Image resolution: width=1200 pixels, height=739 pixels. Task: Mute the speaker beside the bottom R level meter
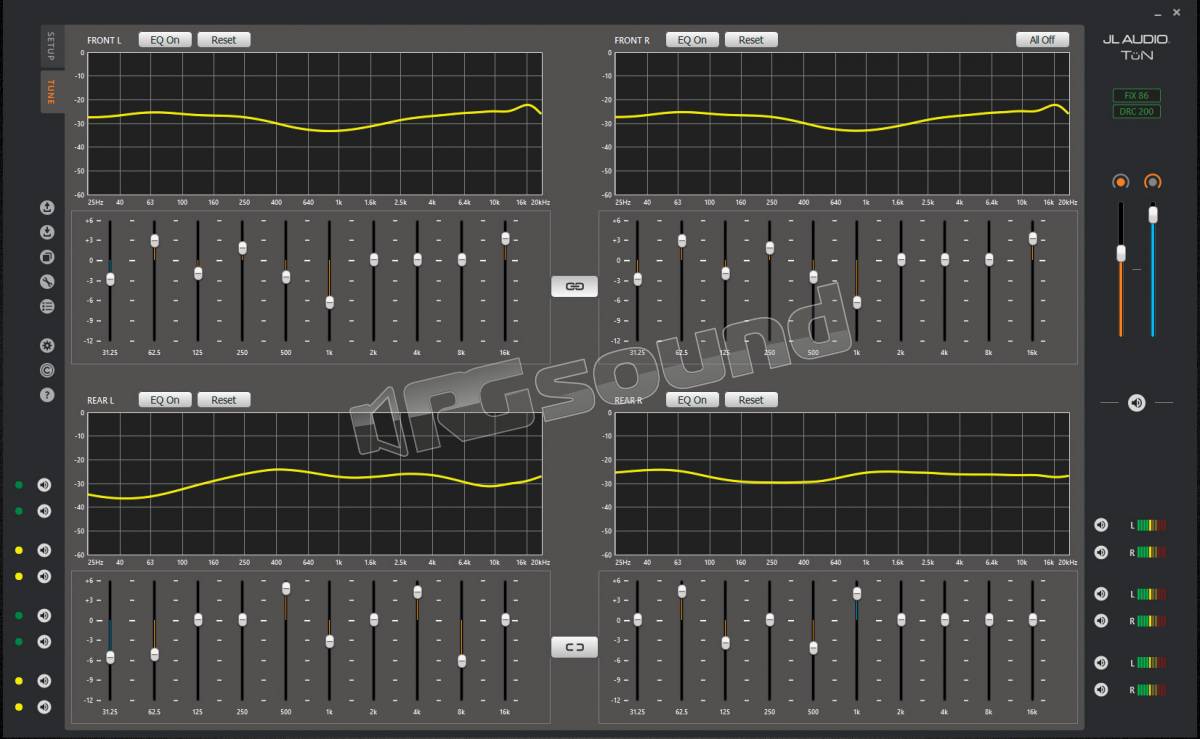tap(1101, 690)
